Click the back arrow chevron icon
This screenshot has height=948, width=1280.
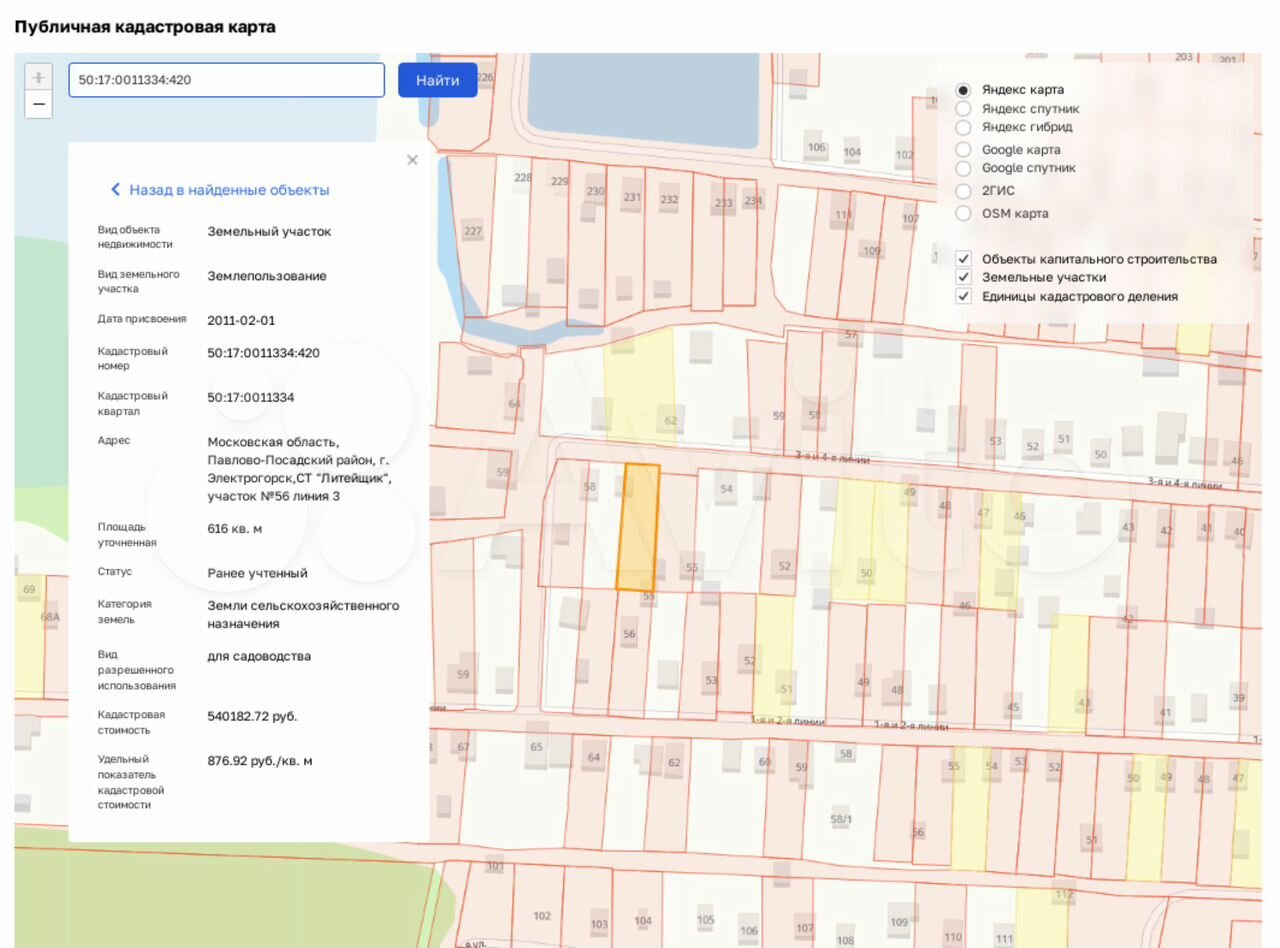point(115,190)
